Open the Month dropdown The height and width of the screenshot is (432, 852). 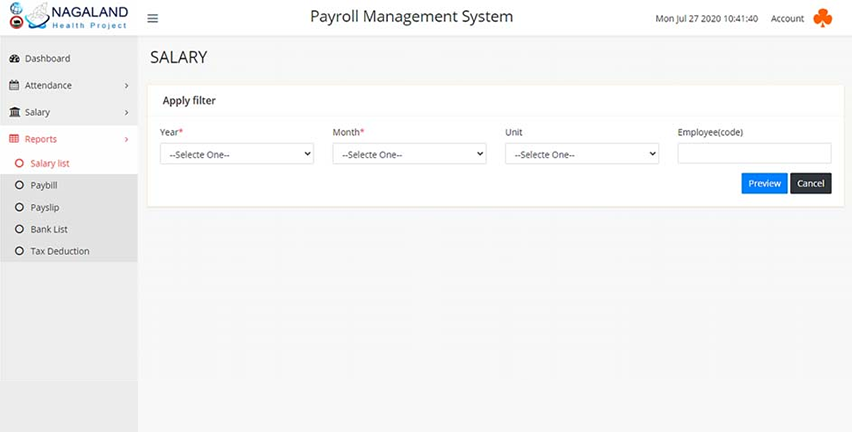pos(409,154)
